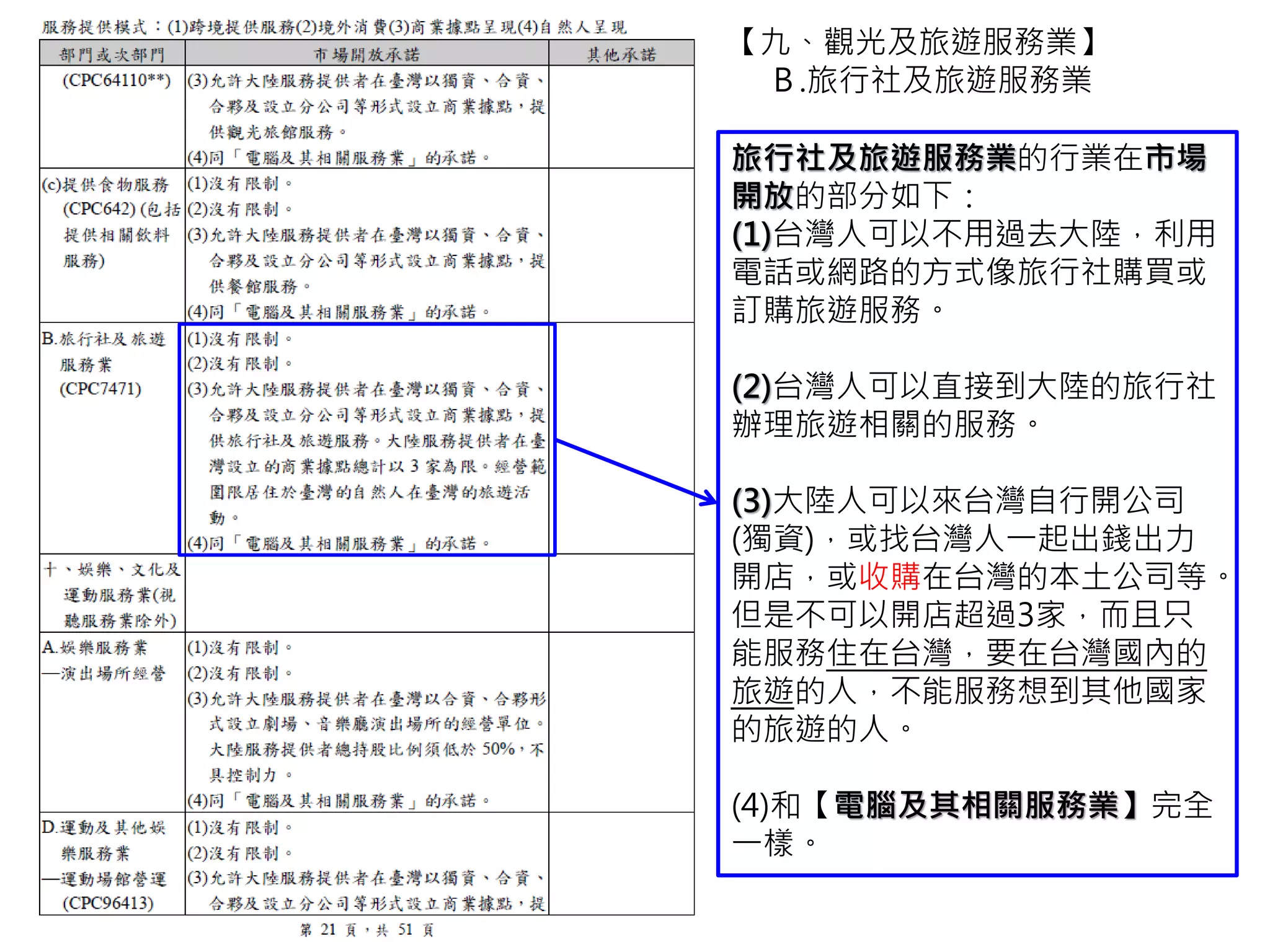Click 十、娛樂、文化及 section heading
Screen dimensions: 1270x952
click(x=112, y=569)
